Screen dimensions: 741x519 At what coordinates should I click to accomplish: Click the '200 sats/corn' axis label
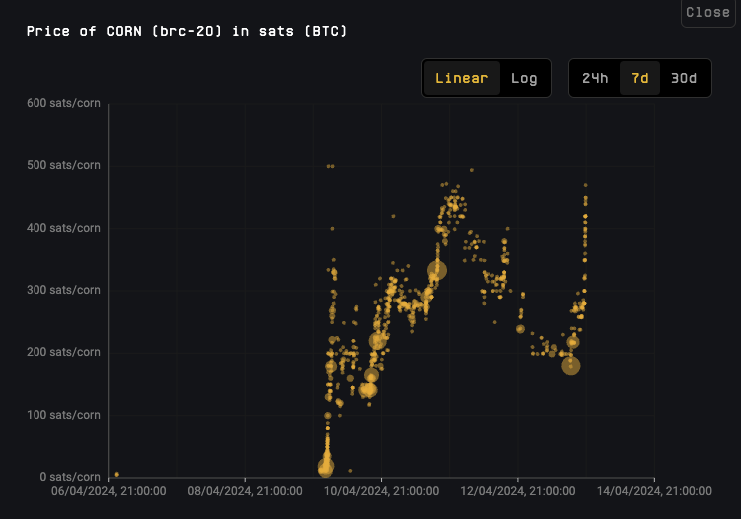(x=64, y=352)
